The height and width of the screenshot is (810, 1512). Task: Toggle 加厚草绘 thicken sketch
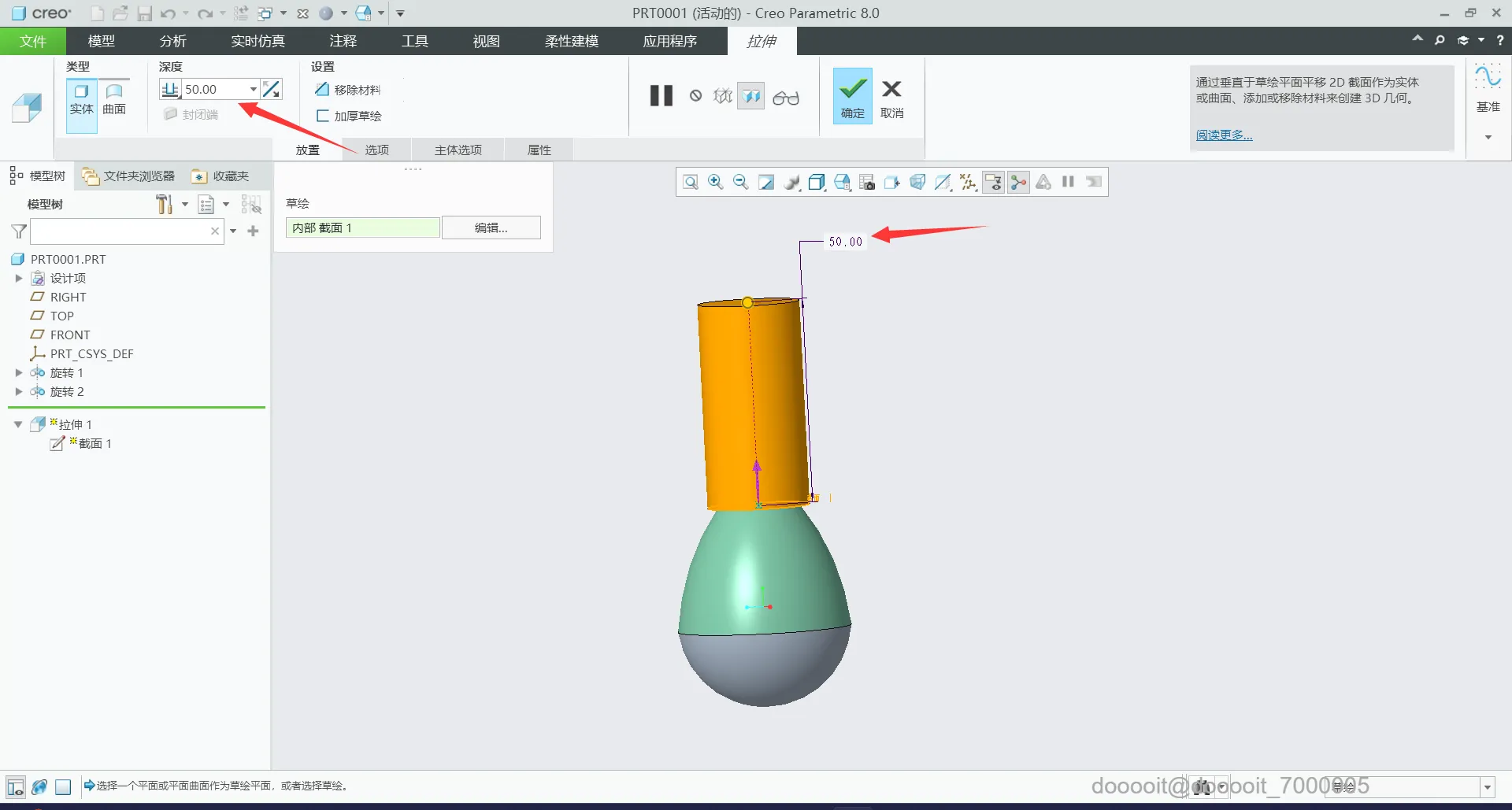[x=349, y=116]
